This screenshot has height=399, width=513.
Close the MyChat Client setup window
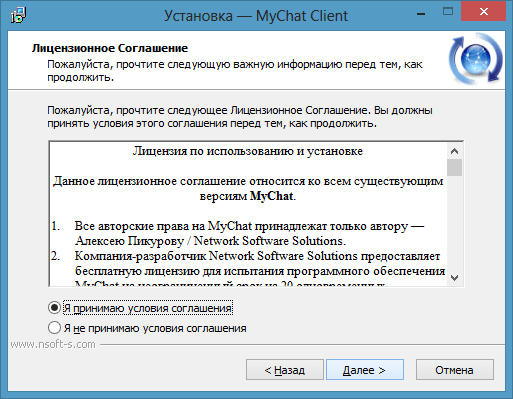click(483, 12)
